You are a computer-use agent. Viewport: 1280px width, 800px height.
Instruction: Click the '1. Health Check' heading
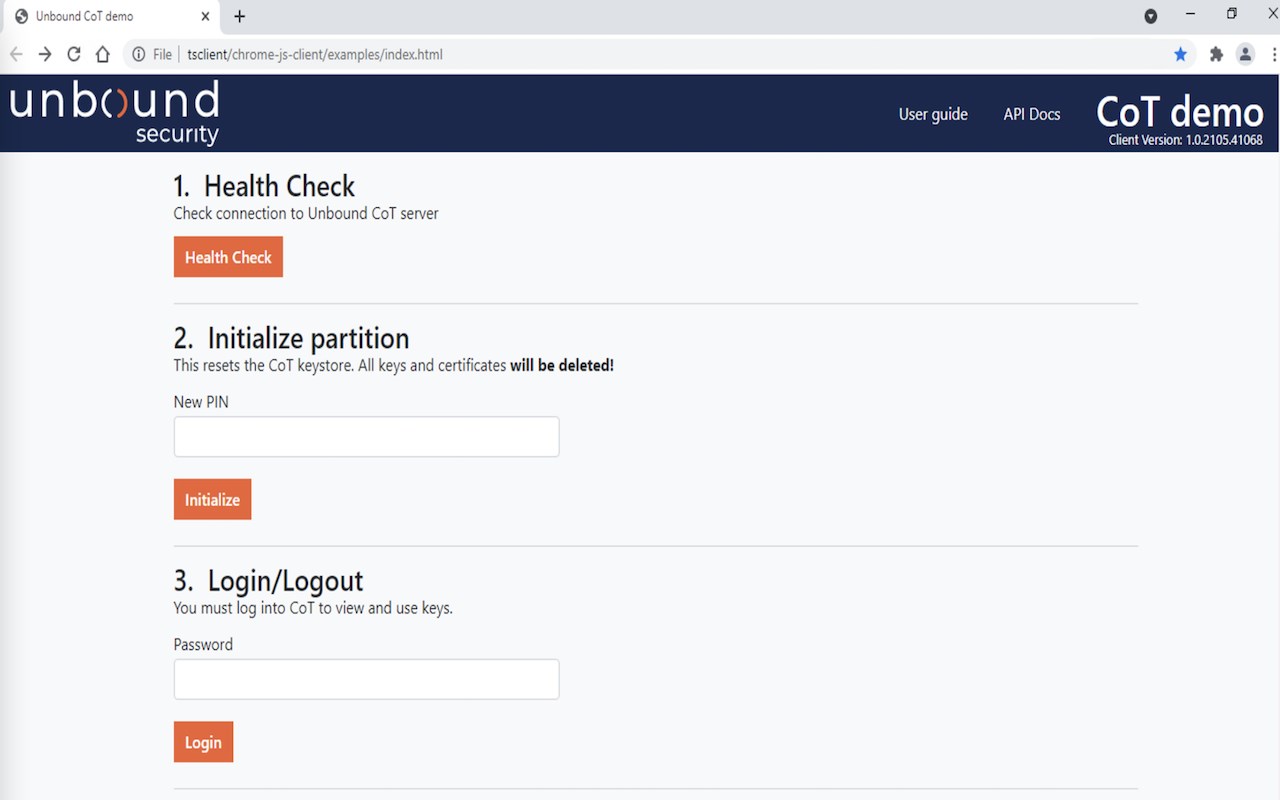[x=264, y=186]
